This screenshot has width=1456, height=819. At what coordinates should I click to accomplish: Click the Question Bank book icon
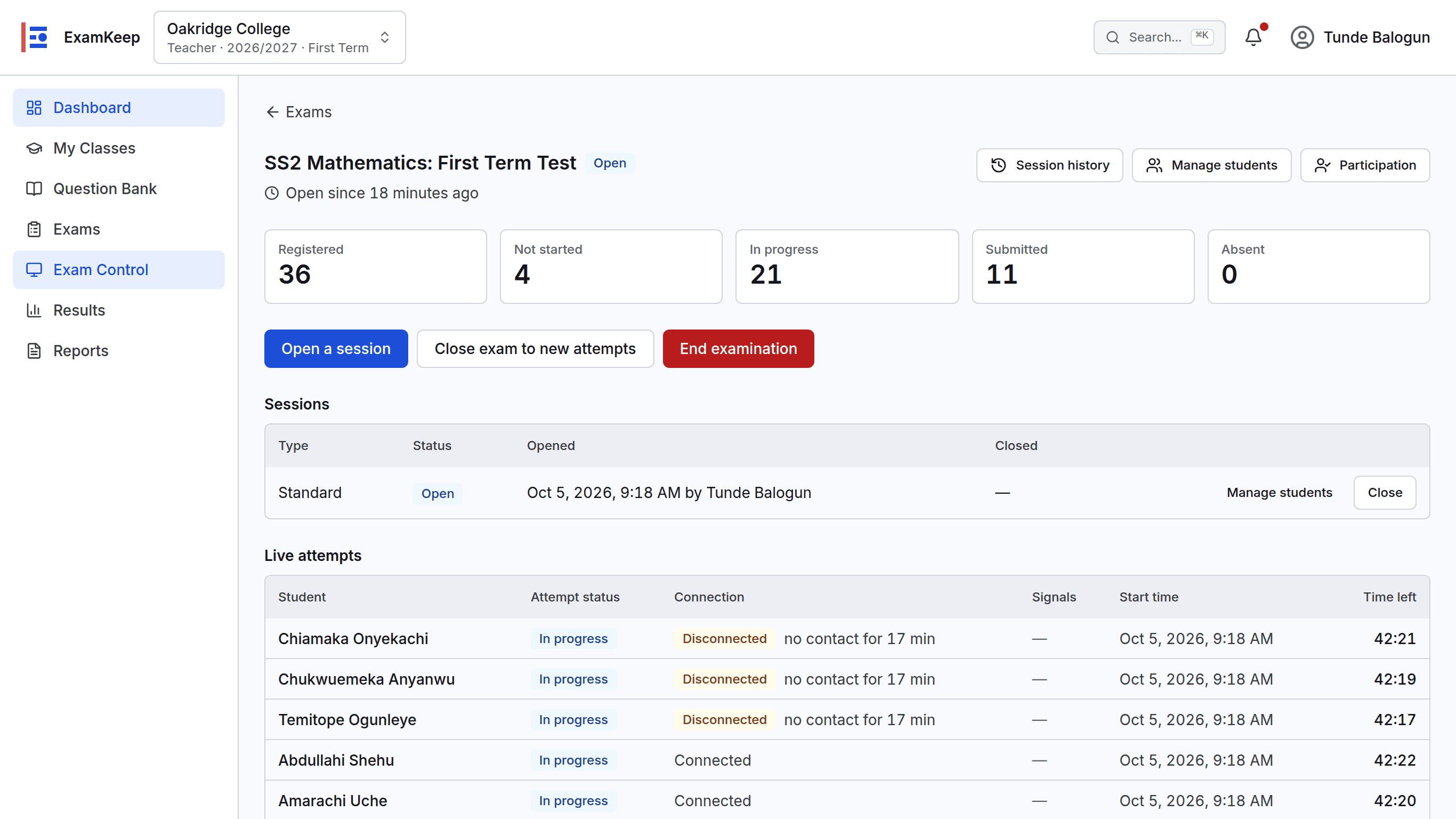click(34, 188)
